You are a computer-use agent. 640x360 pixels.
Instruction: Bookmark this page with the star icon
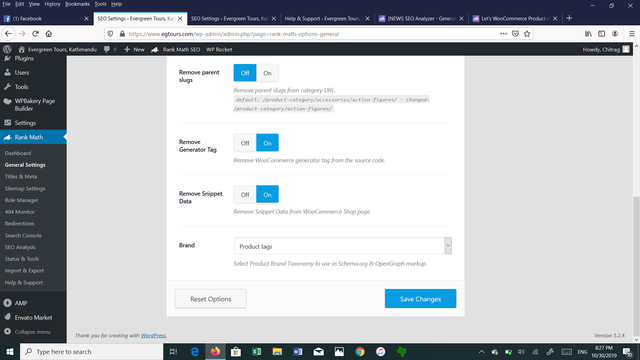tap(527, 34)
